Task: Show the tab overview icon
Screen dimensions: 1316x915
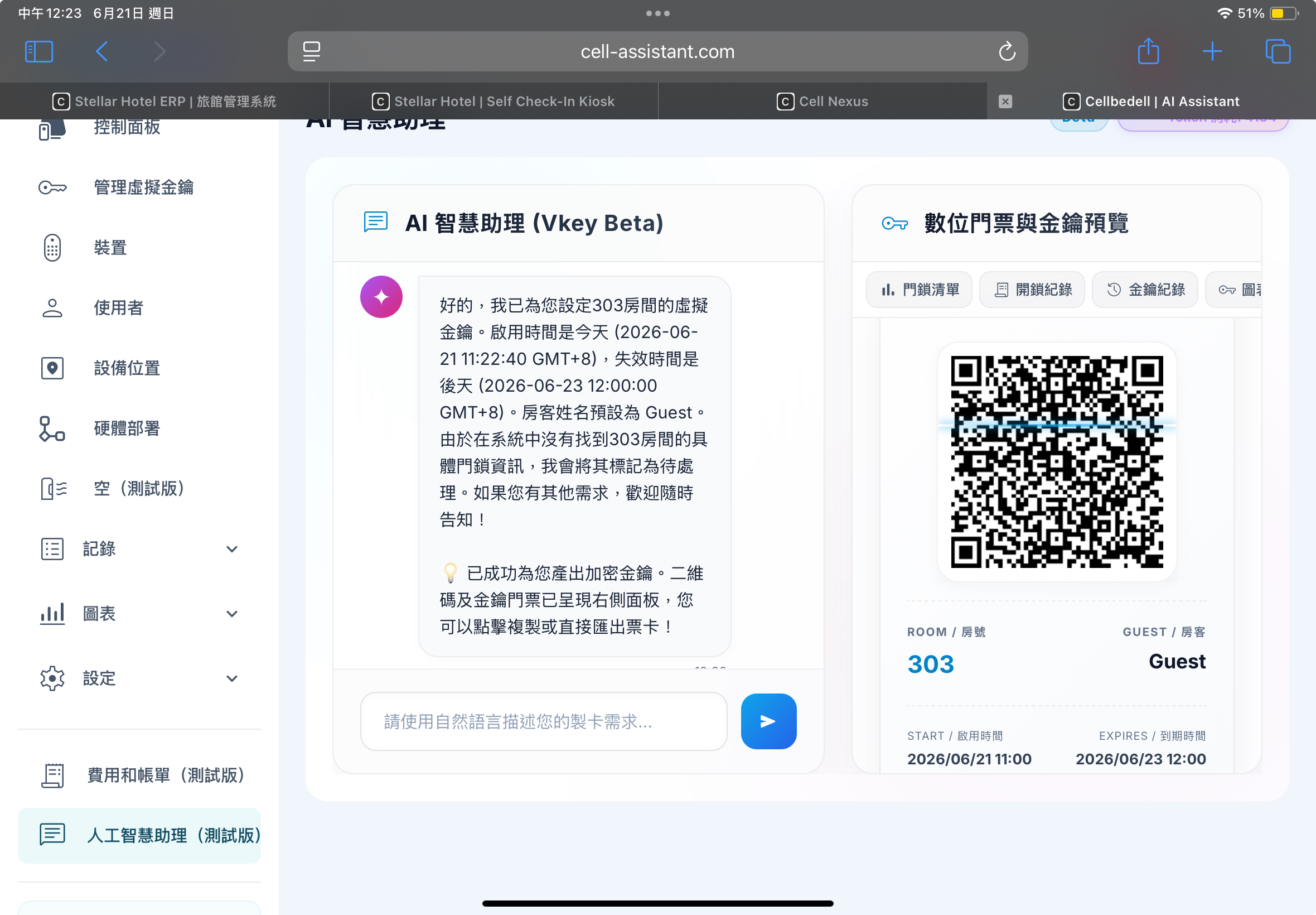Action: click(x=1278, y=51)
